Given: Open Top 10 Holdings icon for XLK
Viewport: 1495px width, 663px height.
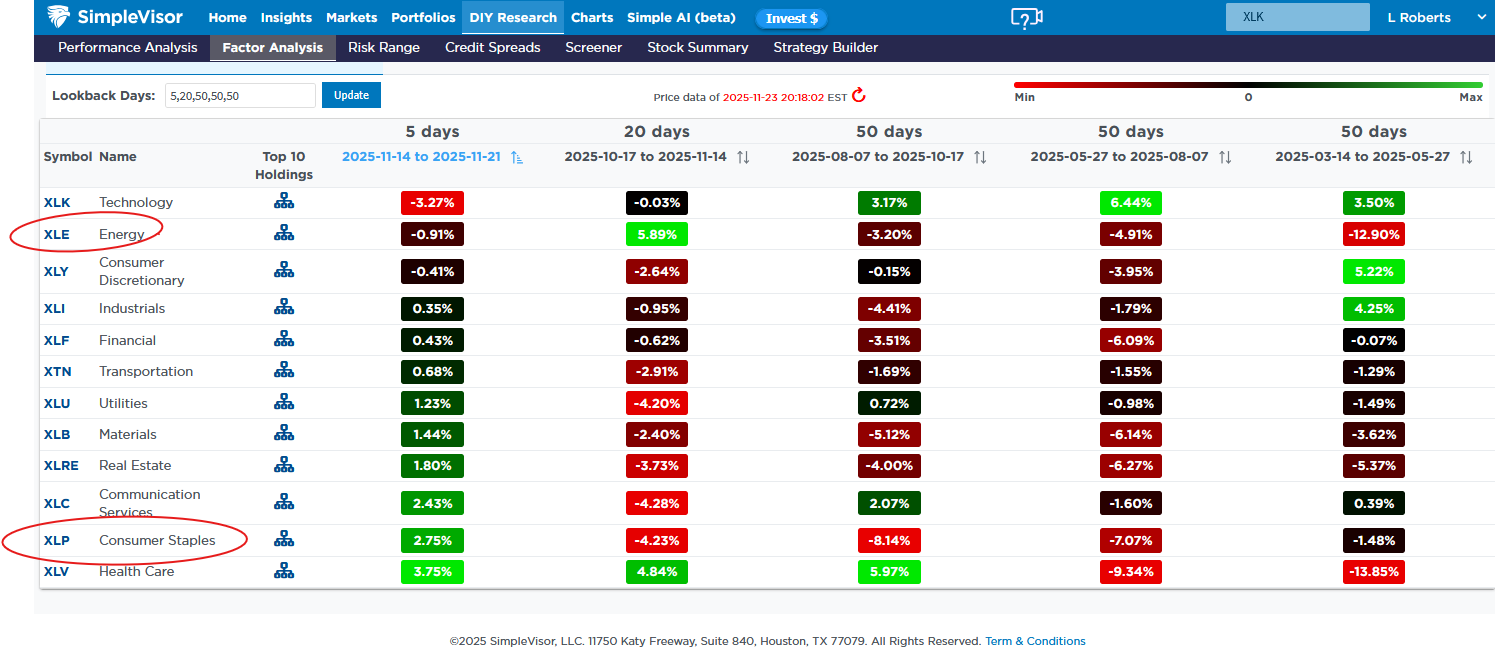Looking at the screenshot, I should tap(284, 202).
